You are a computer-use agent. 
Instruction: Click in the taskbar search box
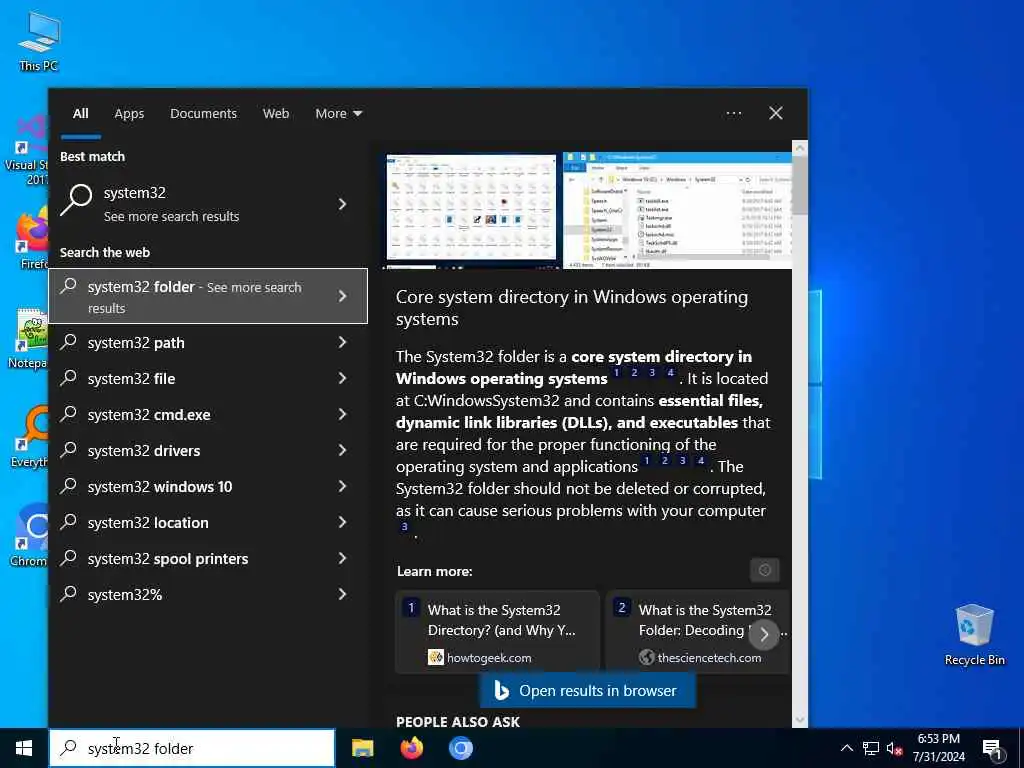192,748
